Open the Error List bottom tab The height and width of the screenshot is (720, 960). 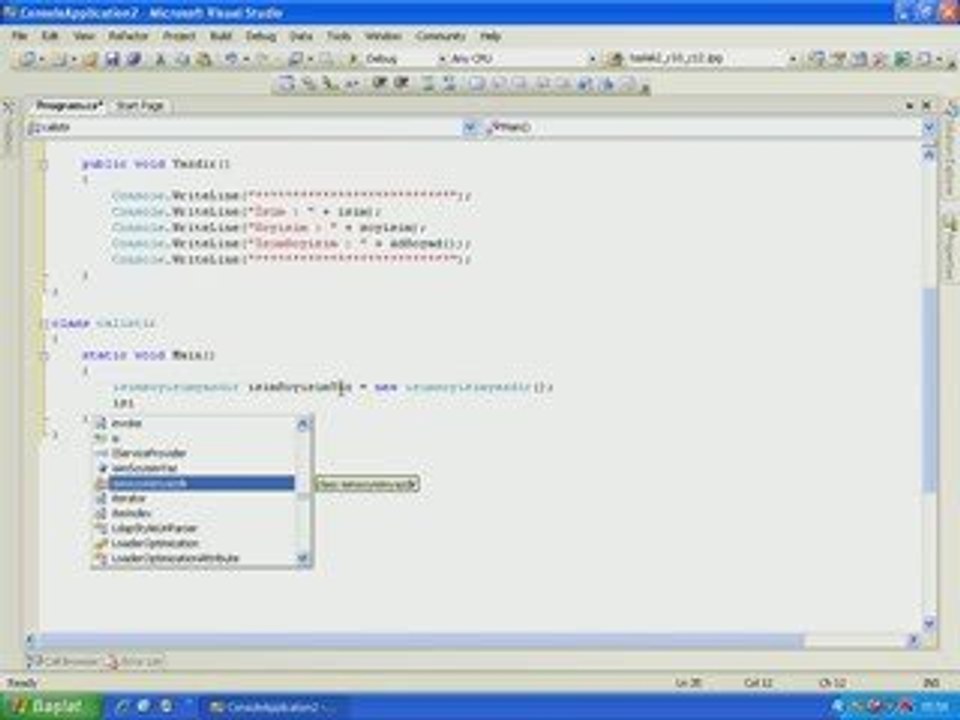(x=133, y=661)
